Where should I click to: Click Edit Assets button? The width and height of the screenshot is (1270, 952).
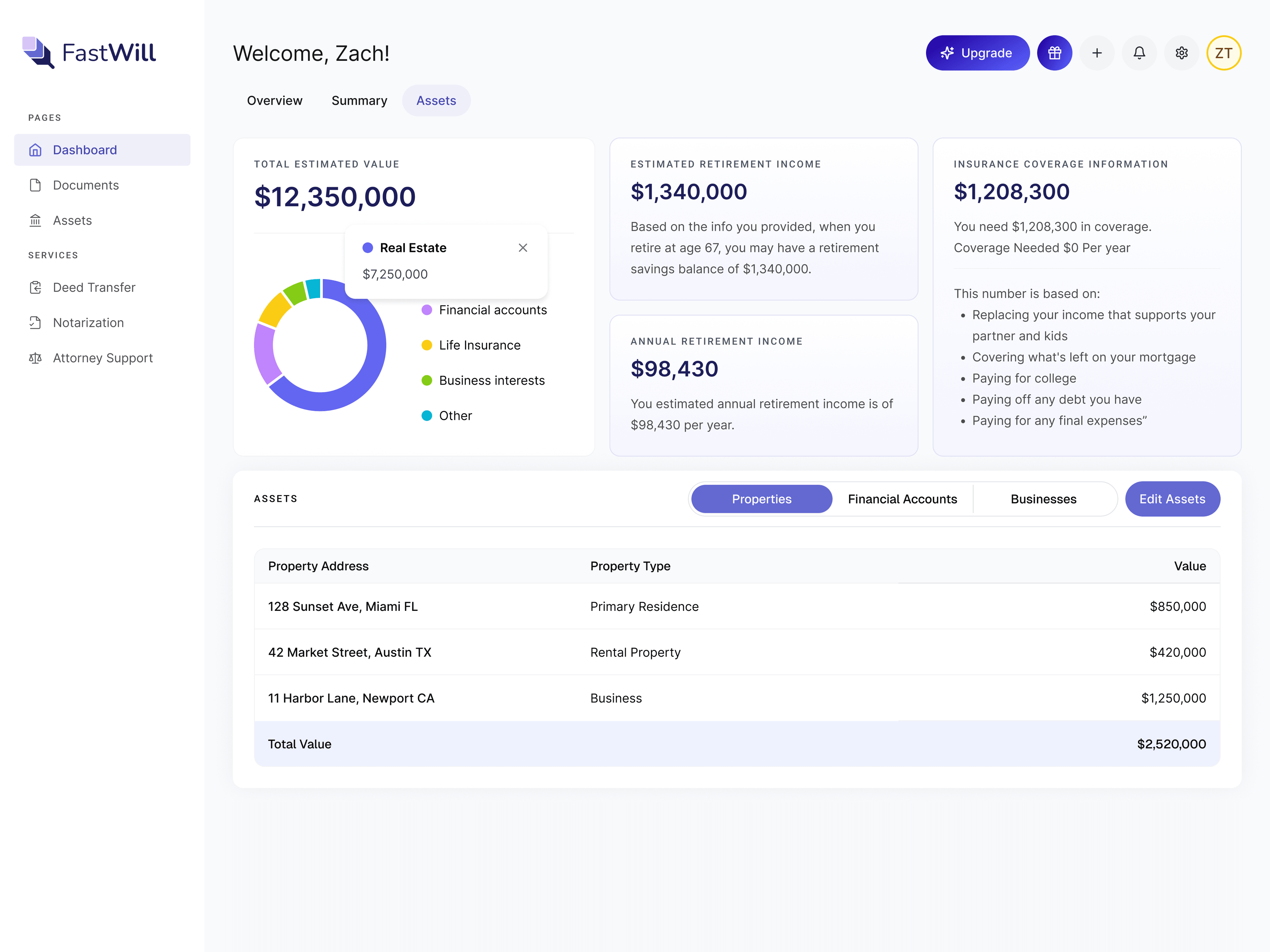(1172, 499)
